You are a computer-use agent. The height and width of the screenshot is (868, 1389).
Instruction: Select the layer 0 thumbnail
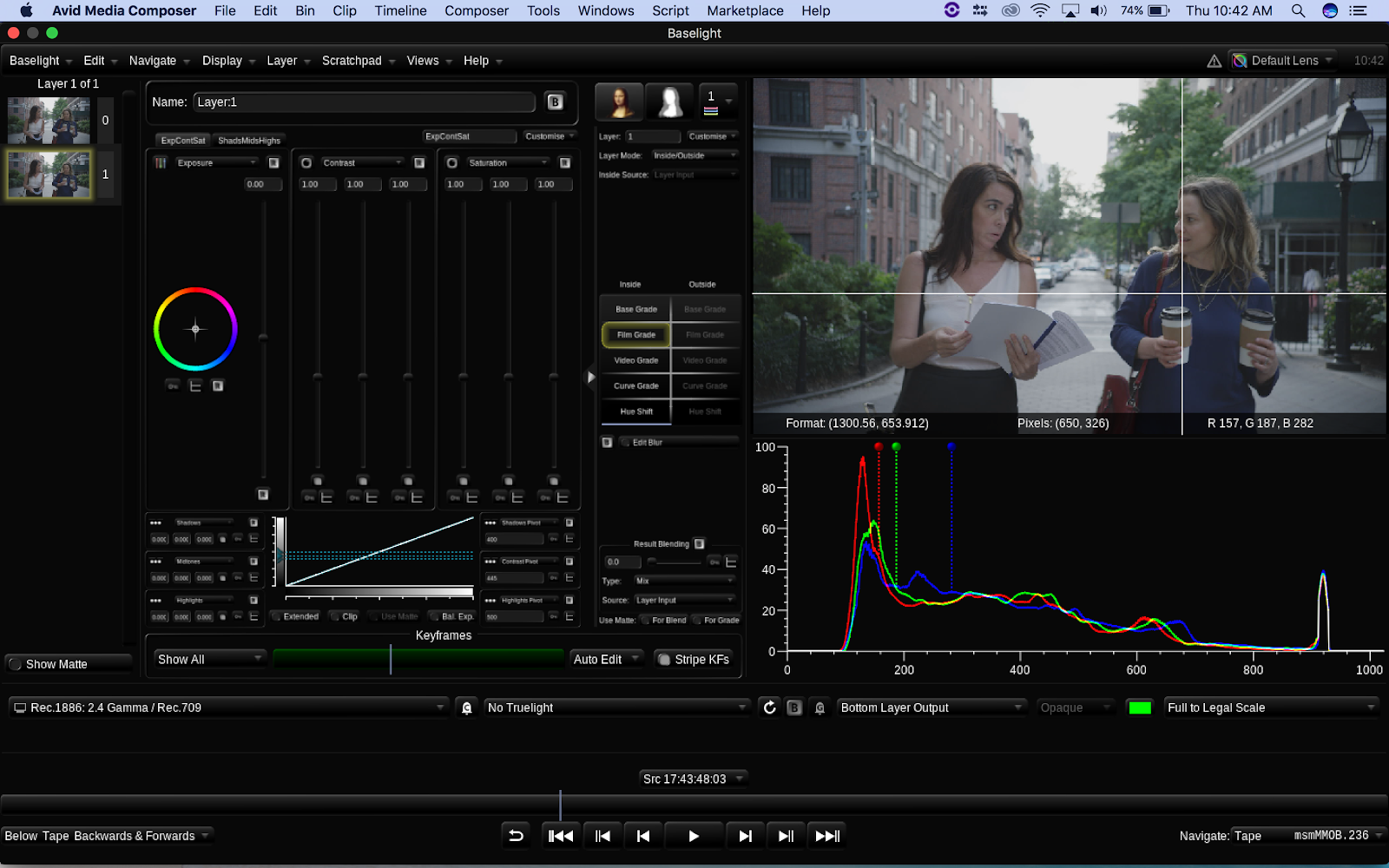(49, 121)
